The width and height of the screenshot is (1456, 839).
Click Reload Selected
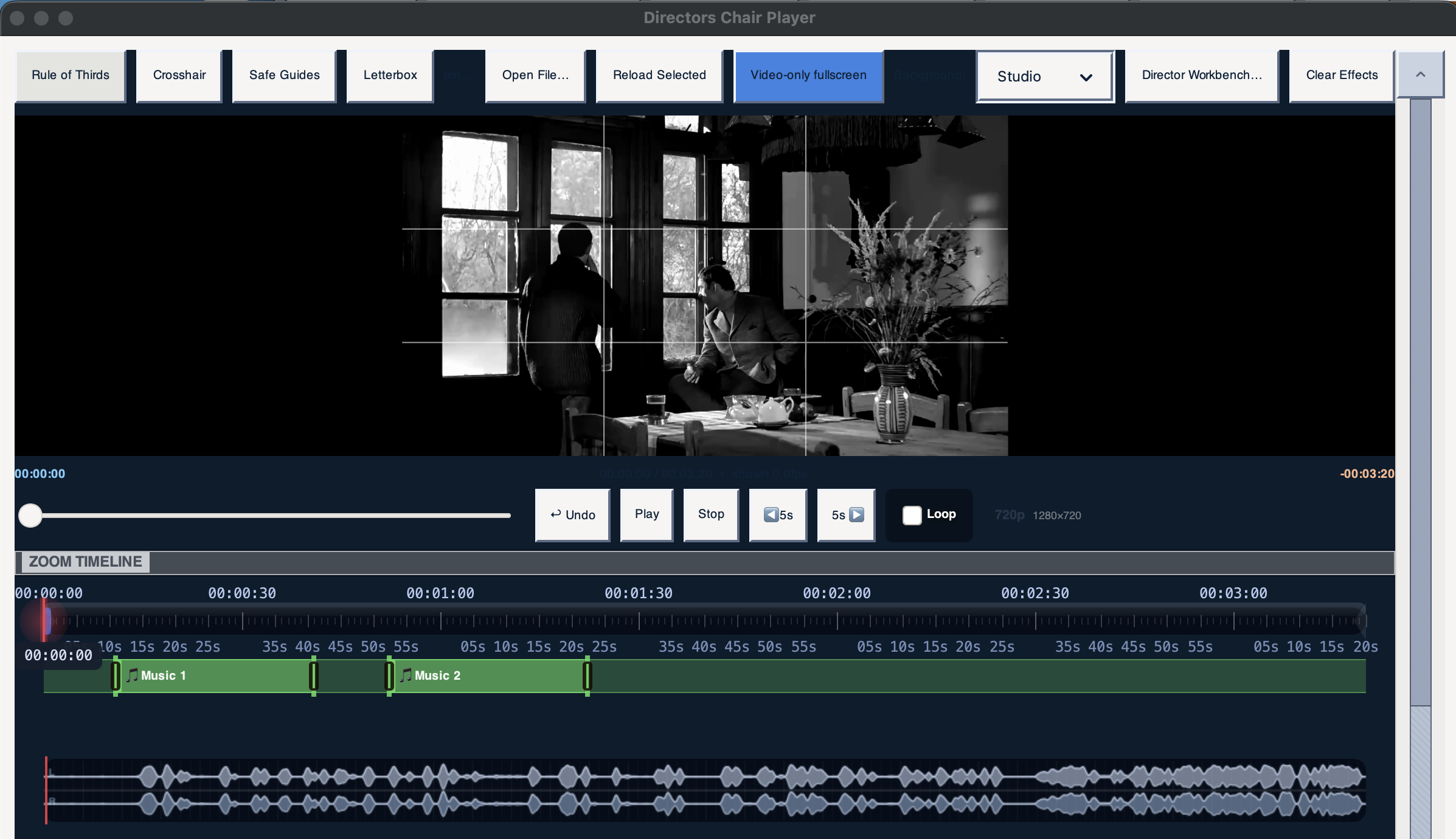point(659,75)
